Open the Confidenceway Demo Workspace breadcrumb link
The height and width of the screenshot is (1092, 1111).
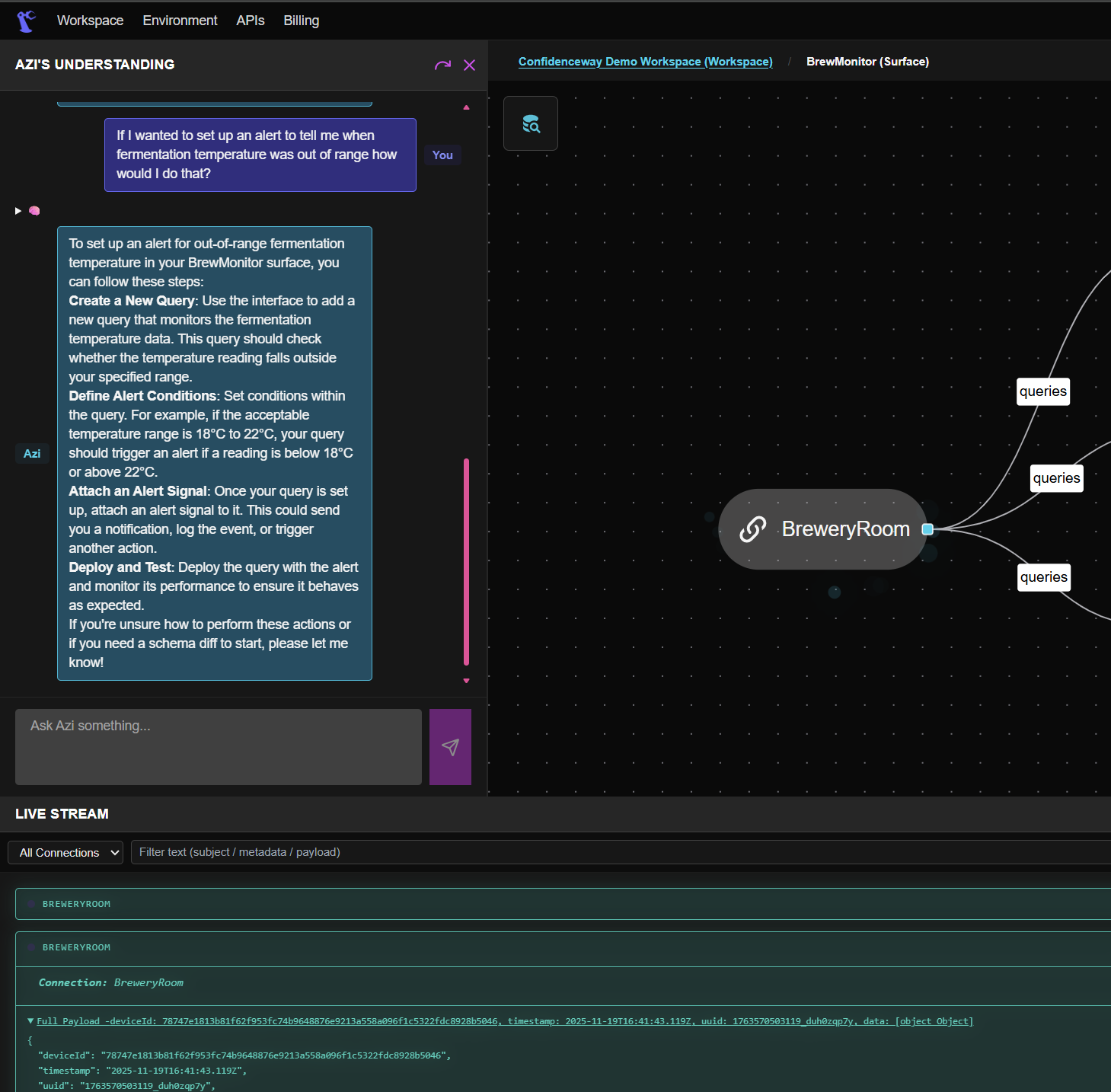646,62
